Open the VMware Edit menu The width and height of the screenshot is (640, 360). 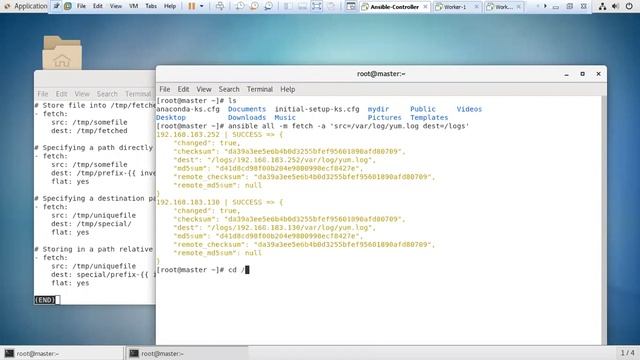click(x=98, y=6)
